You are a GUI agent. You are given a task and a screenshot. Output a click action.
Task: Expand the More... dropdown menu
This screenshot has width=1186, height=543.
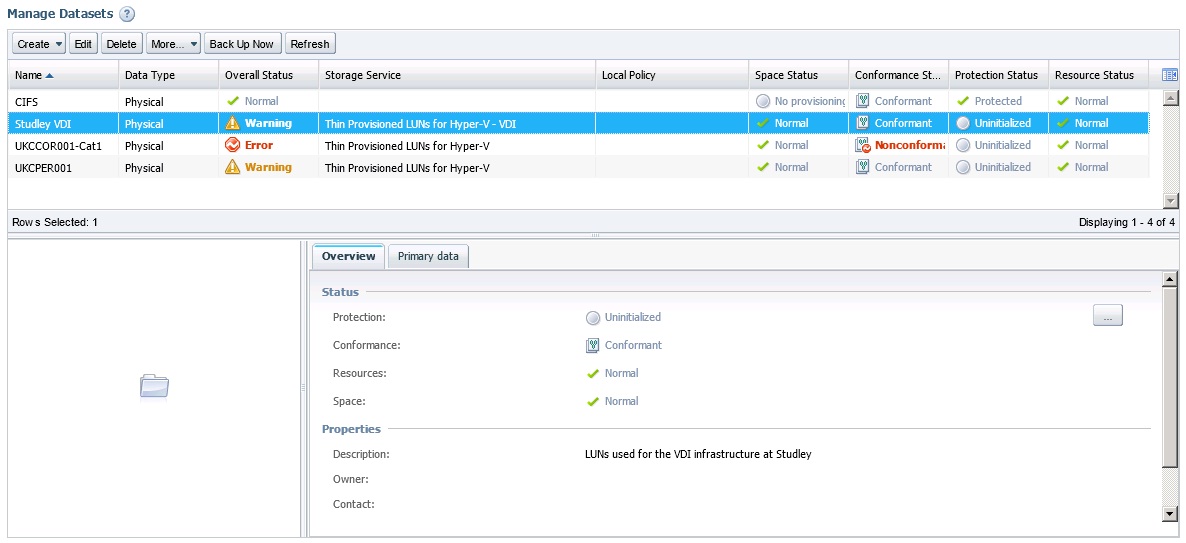(x=173, y=44)
